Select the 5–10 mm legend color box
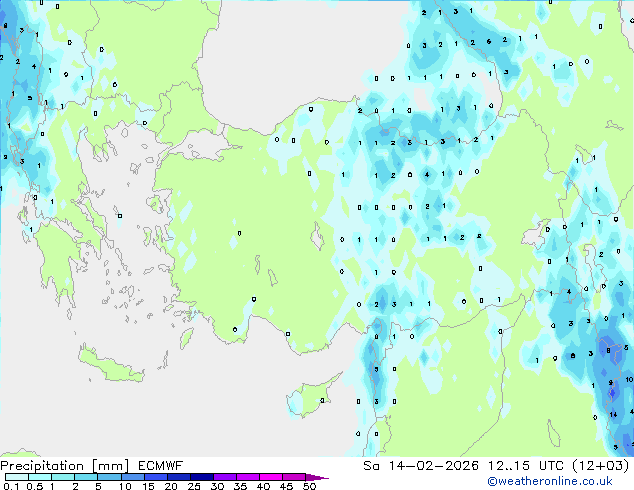 (109, 477)
